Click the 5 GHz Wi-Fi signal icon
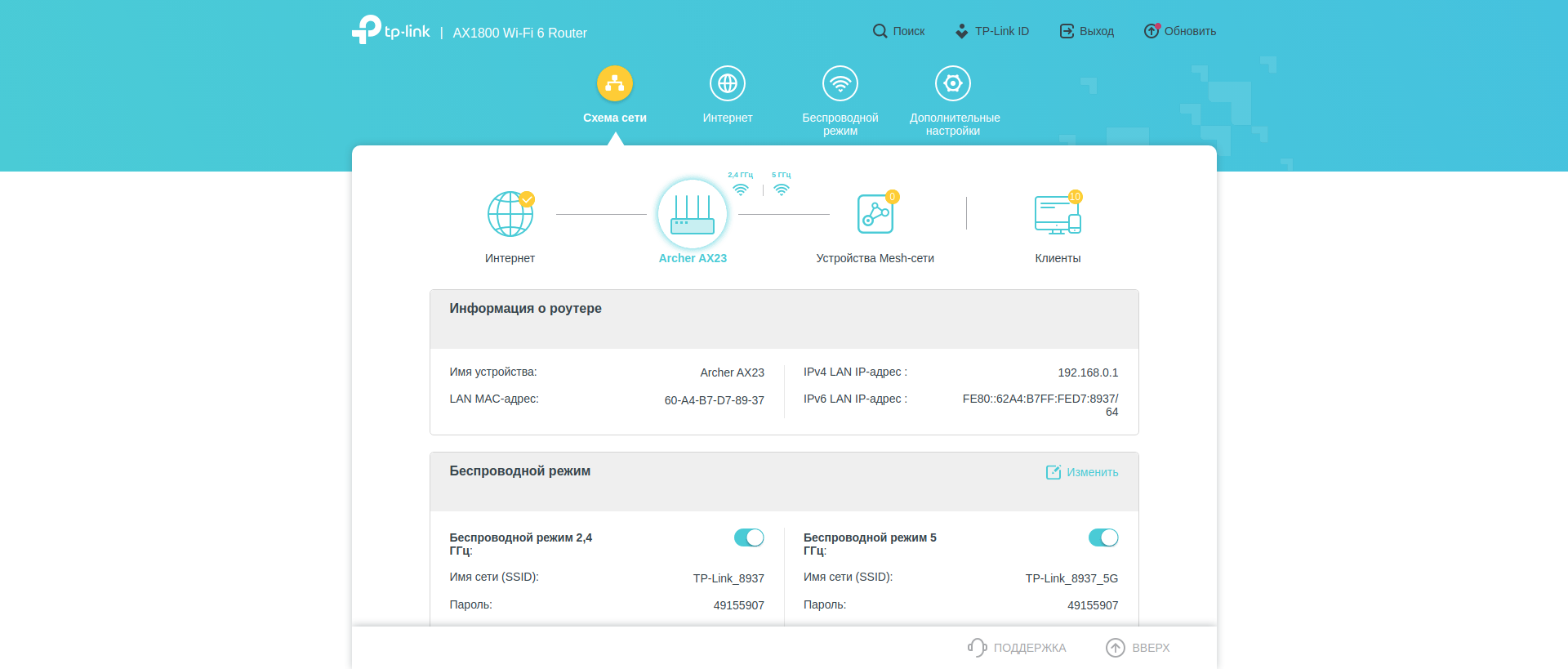The width and height of the screenshot is (1568, 669). pyautogui.click(x=782, y=190)
